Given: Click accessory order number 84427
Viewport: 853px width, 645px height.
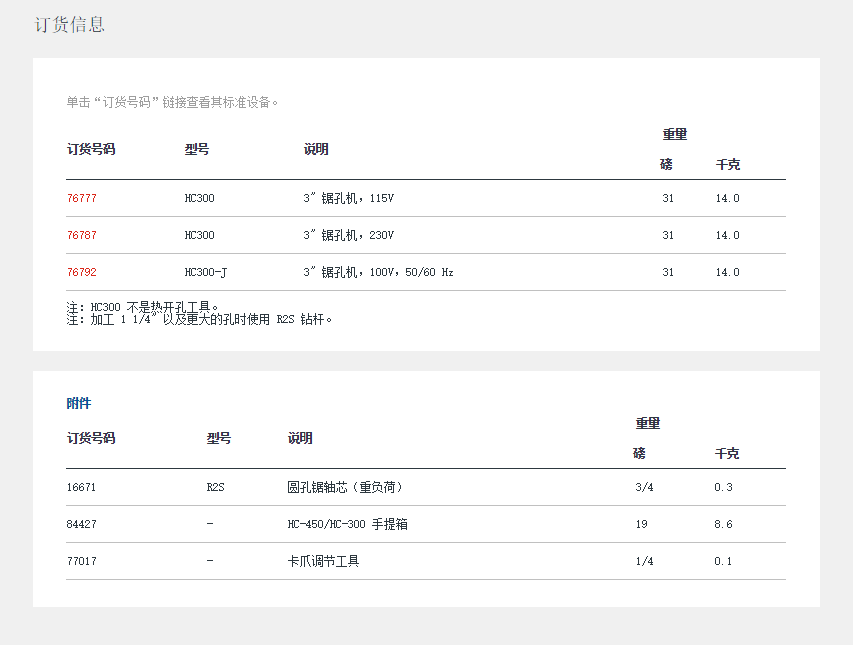Looking at the screenshot, I should tap(82, 525).
